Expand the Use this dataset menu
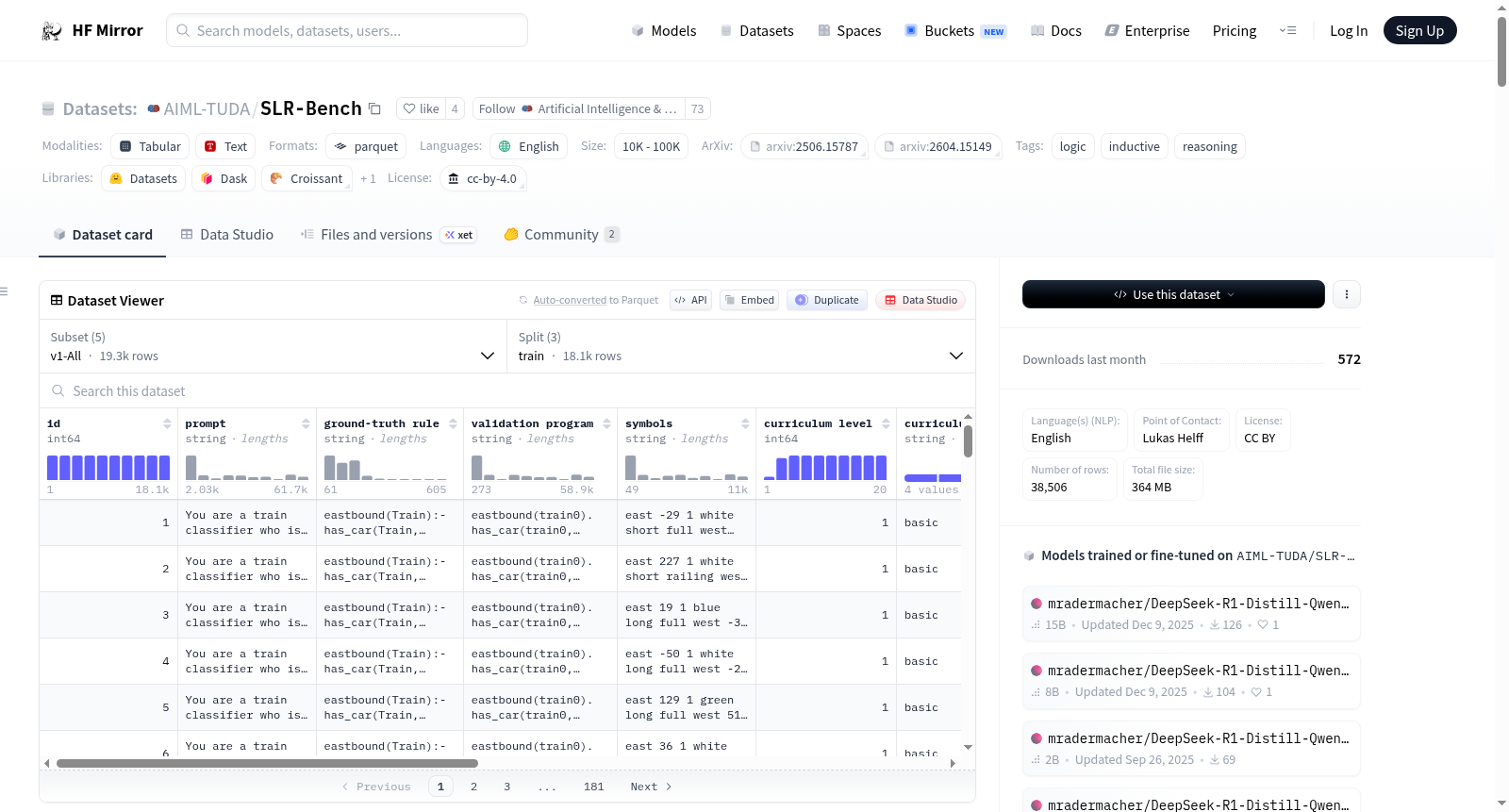 click(1173, 294)
